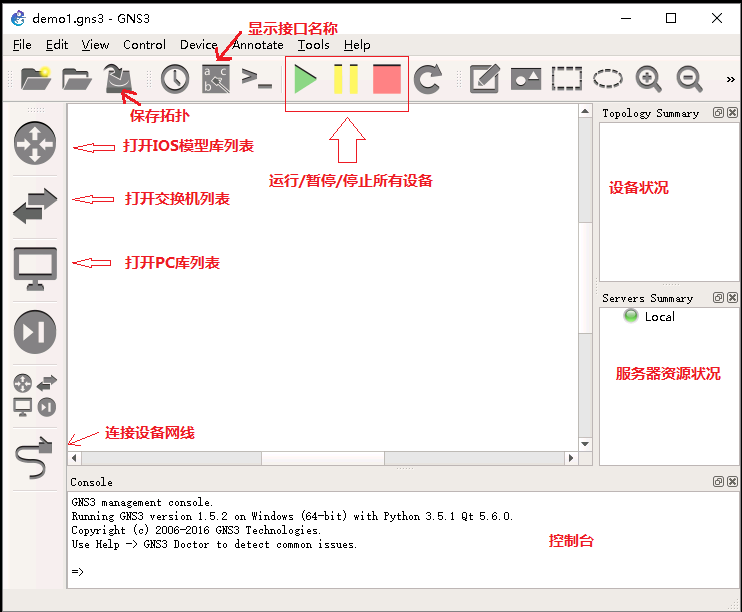This screenshot has height=612, width=742.
Task: Maximize the GNS3 window
Action: click(671, 18)
